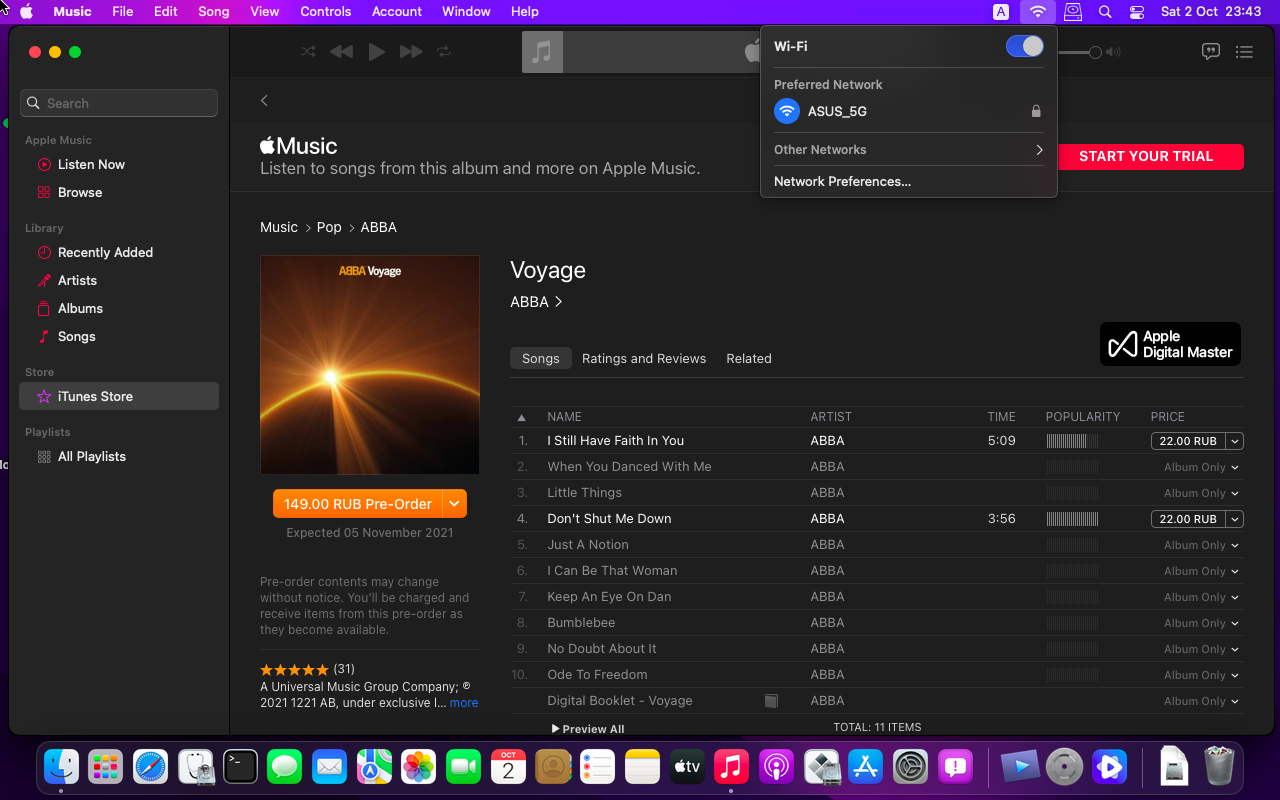Open Control Center in menu bar
The width and height of the screenshot is (1280, 800).
click(x=1137, y=12)
